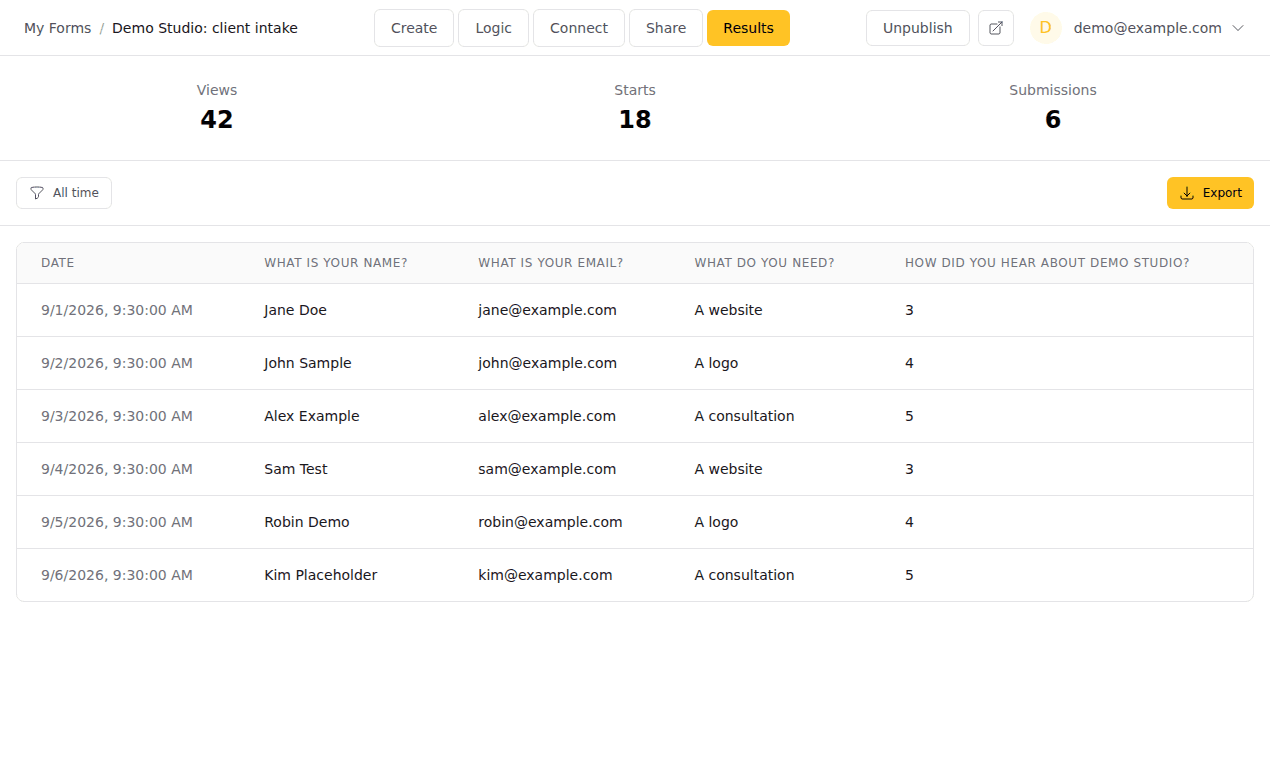Click A website in Jane Doe's row
Viewport: 1270px width, 760px height.
[x=728, y=310]
